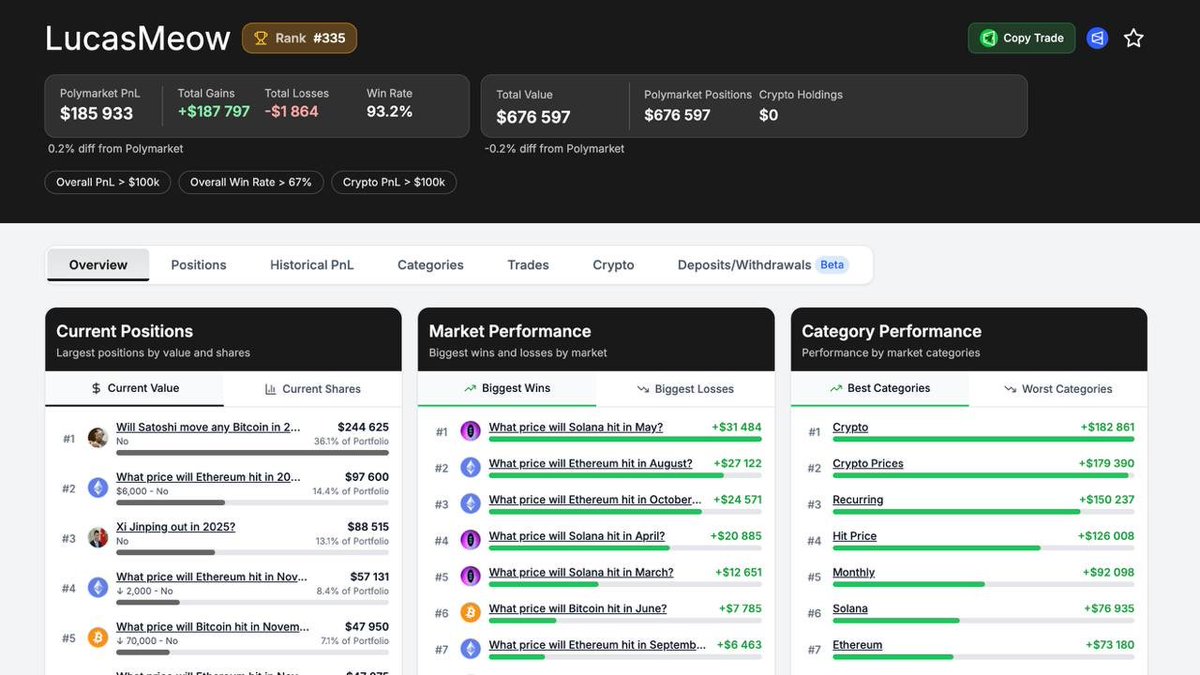This screenshot has width=1200, height=675.
Task: Click Bitcoin icon next to June market
Action: coord(470,613)
